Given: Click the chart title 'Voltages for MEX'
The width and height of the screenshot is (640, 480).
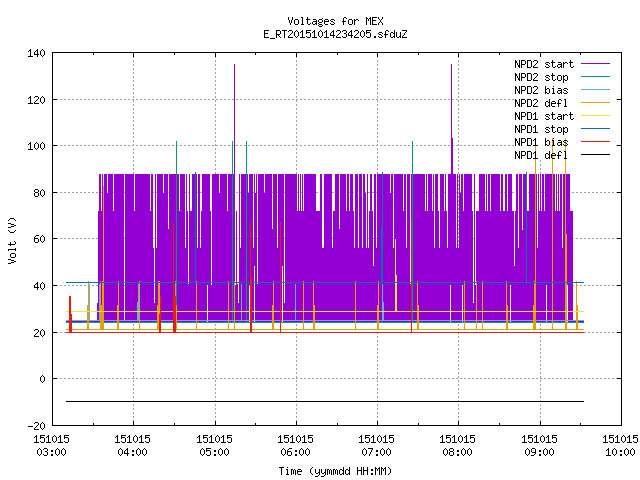Looking at the screenshot, I should click(335, 21).
